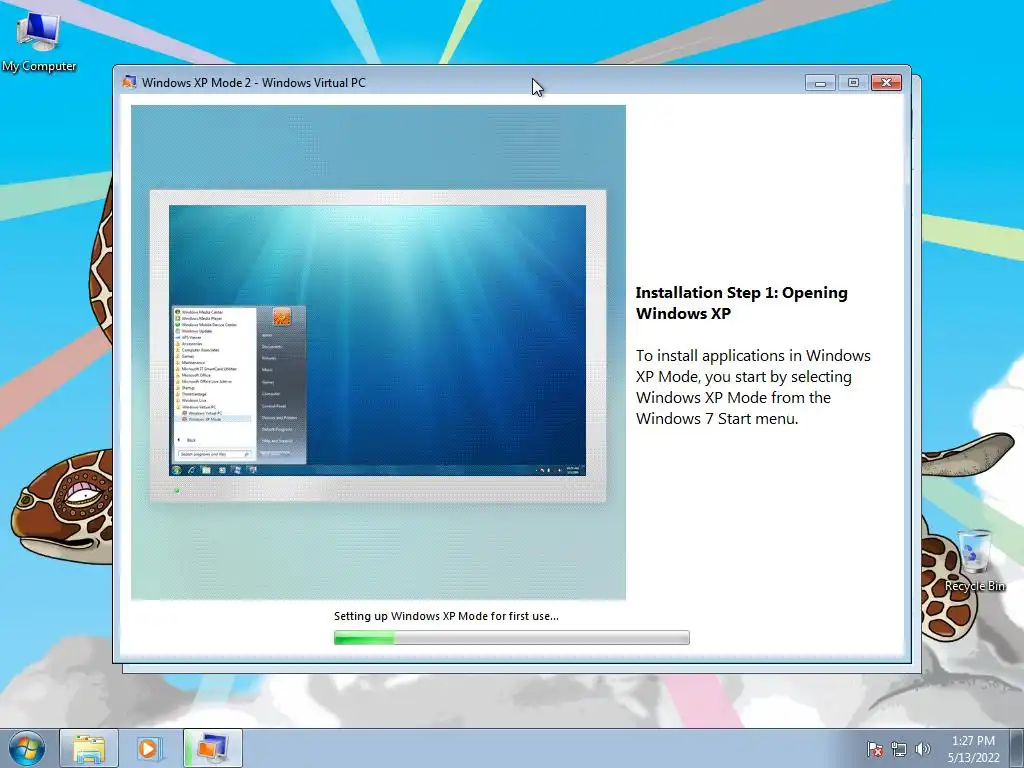Close the Windows XP Mode 2 window
Screen dimensions: 1024x768
click(x=886, y=82)
